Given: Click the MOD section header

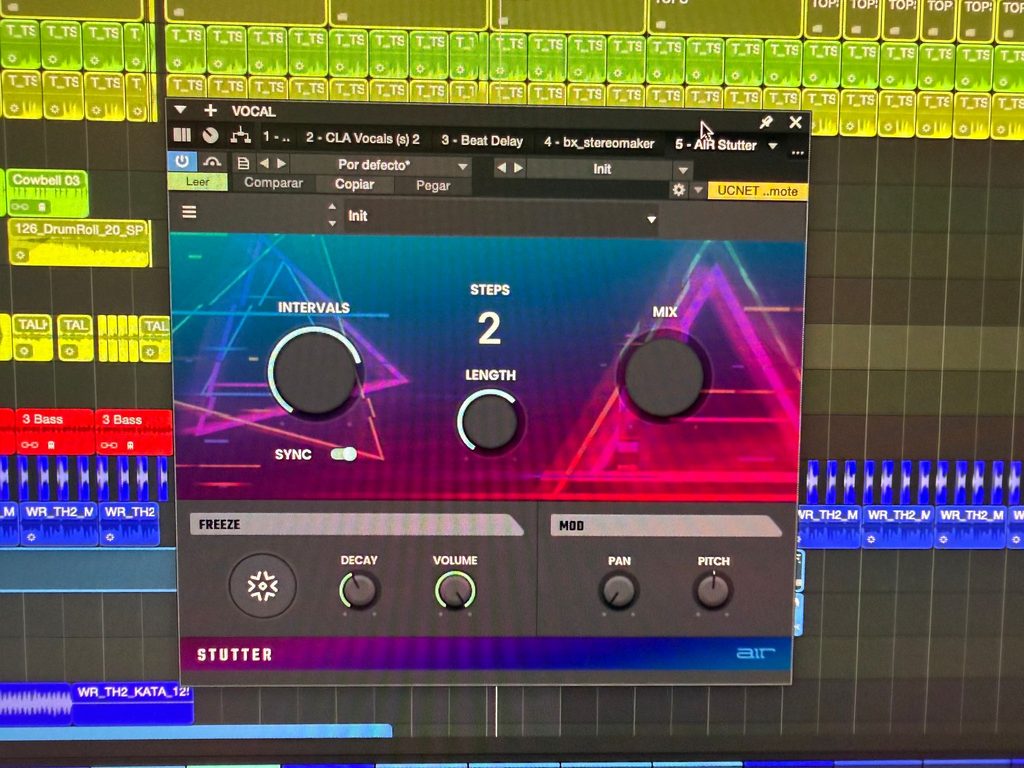Looking at the screenshot, I should point(666,526).
